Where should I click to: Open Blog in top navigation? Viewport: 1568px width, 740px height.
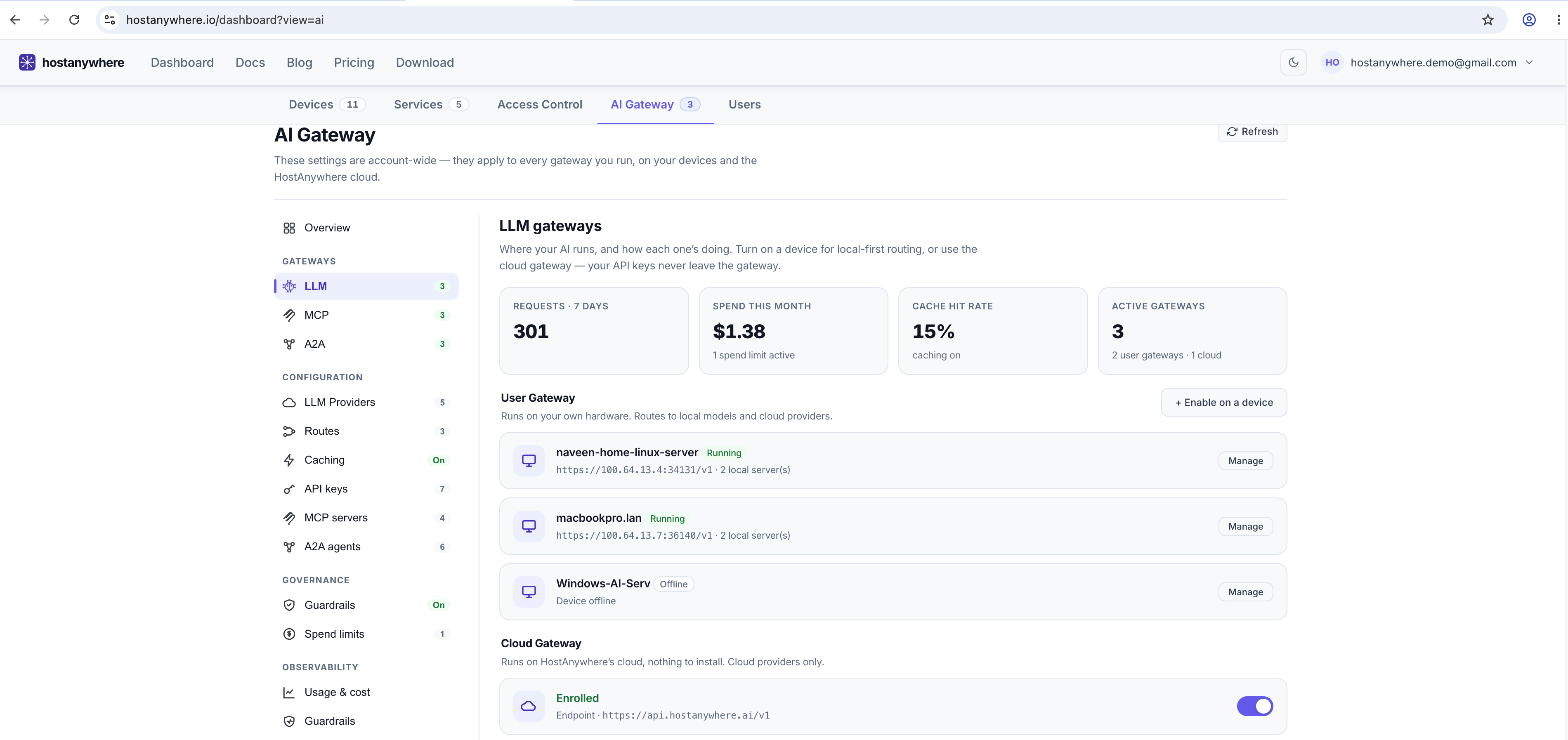click(x=300, y=62)
